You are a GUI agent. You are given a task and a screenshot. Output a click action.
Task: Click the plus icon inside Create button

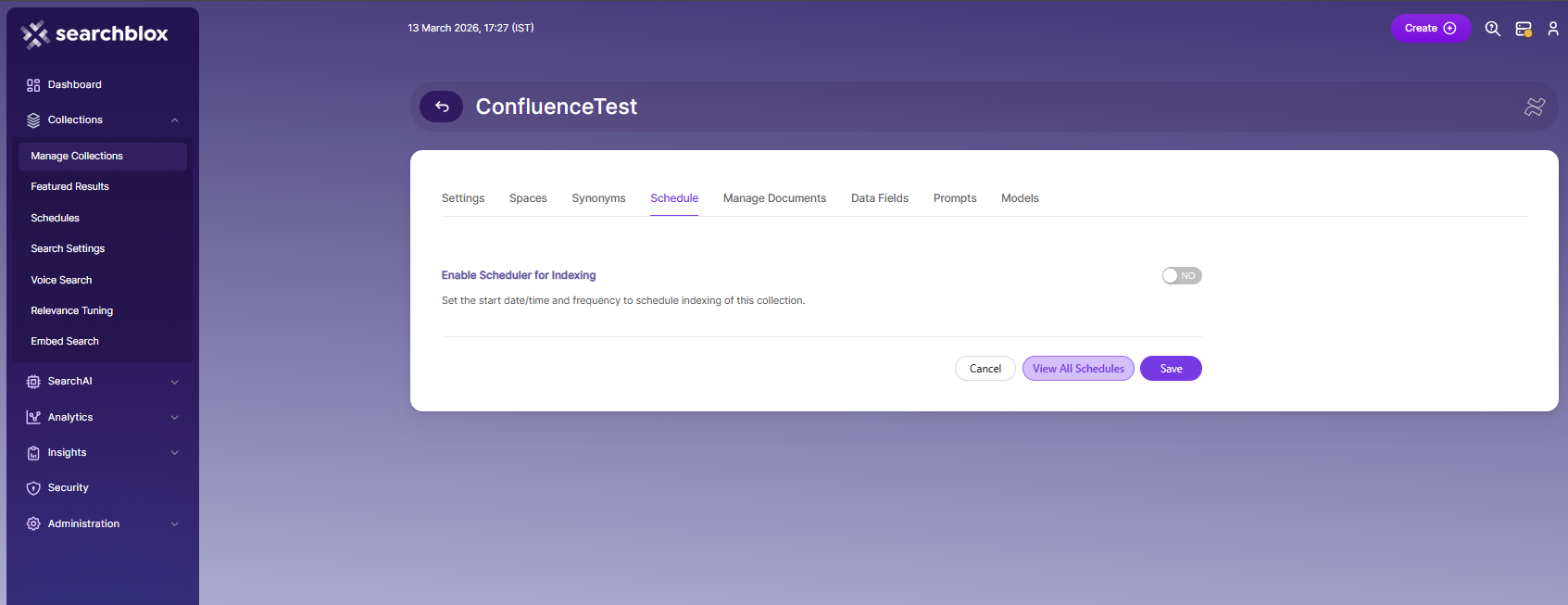click(x=1450, y=29)
